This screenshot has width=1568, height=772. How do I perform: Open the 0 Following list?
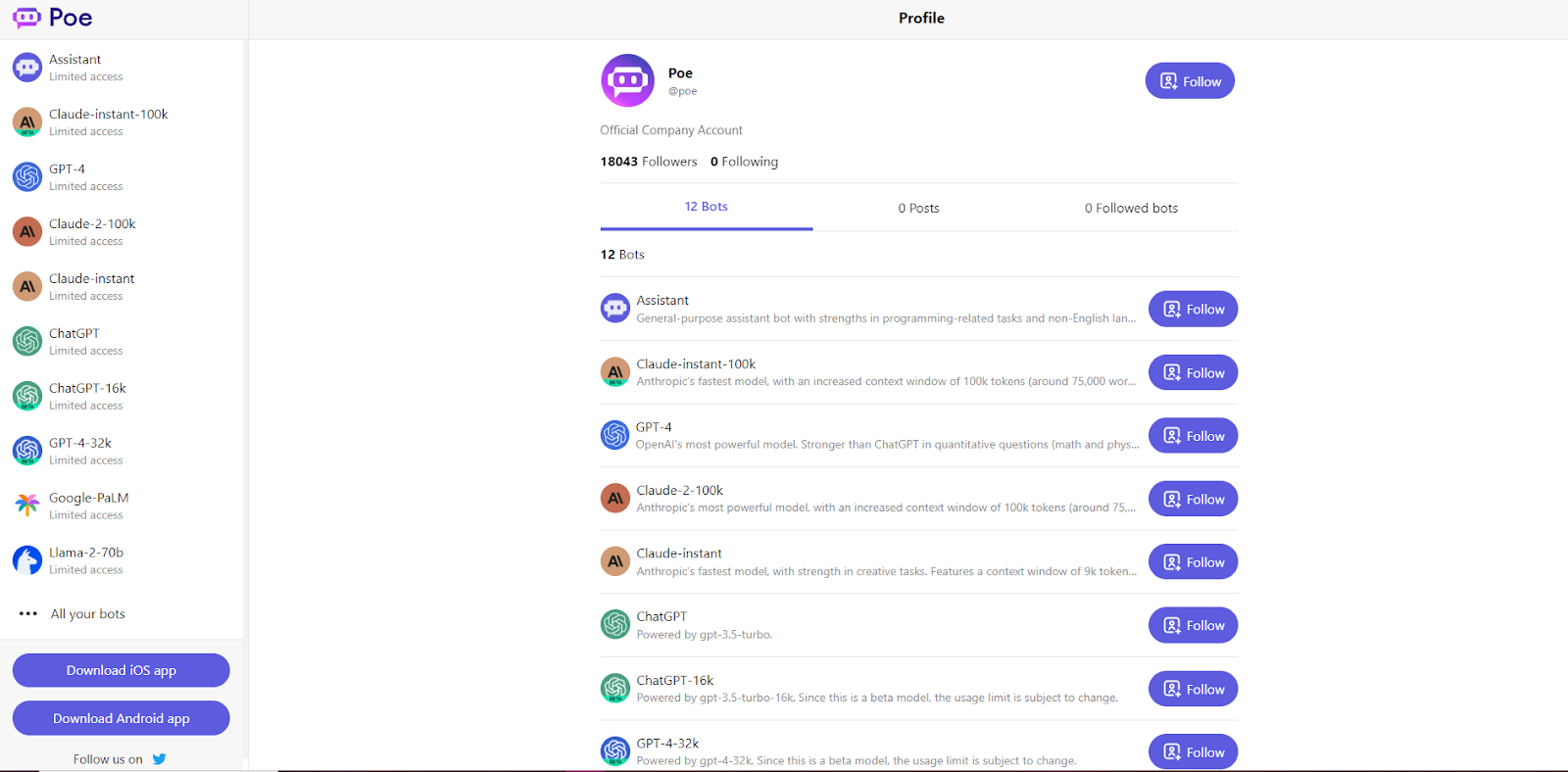click(x=744, y=162)
